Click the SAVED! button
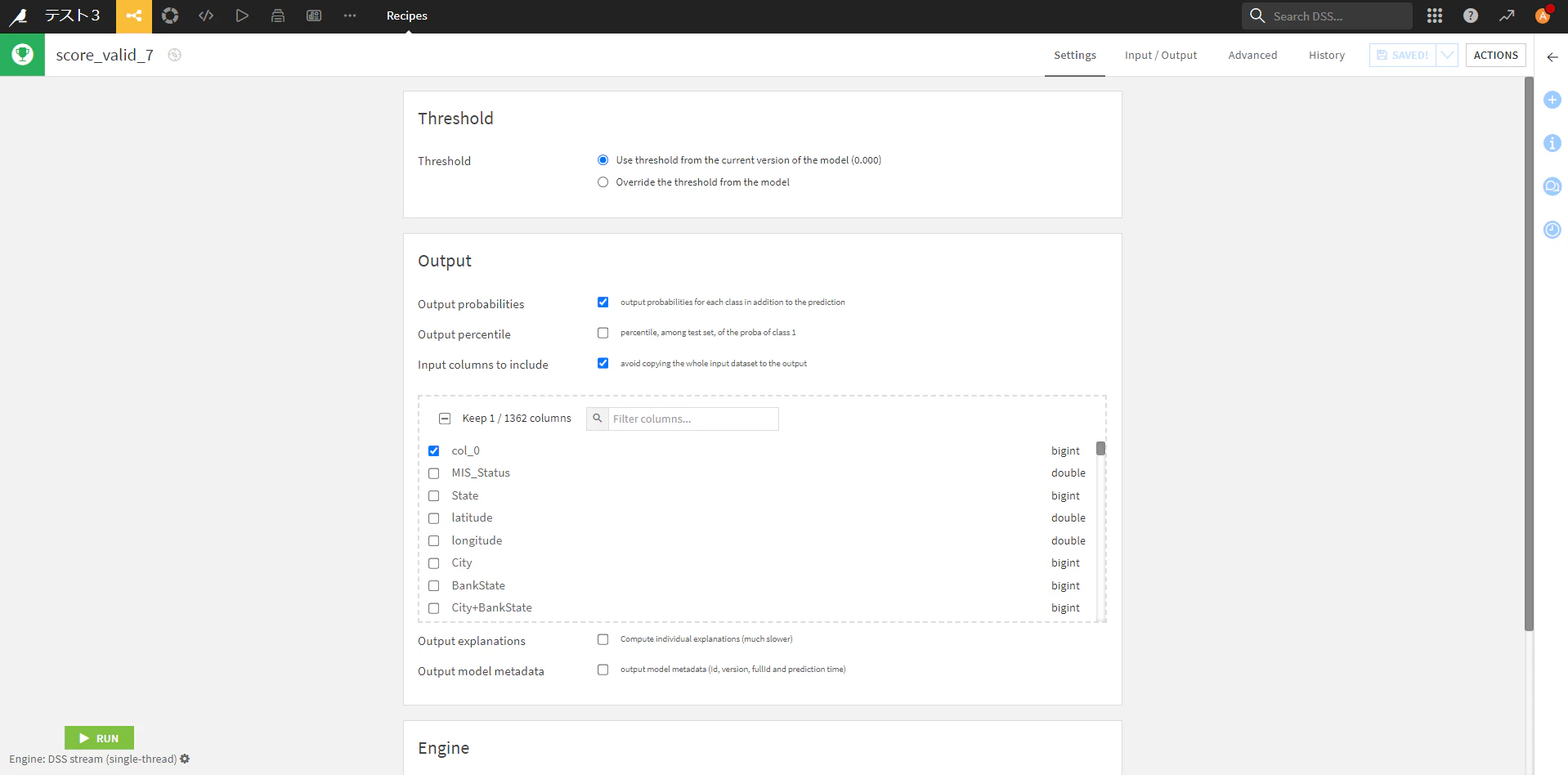 [x=1403, y=55]
